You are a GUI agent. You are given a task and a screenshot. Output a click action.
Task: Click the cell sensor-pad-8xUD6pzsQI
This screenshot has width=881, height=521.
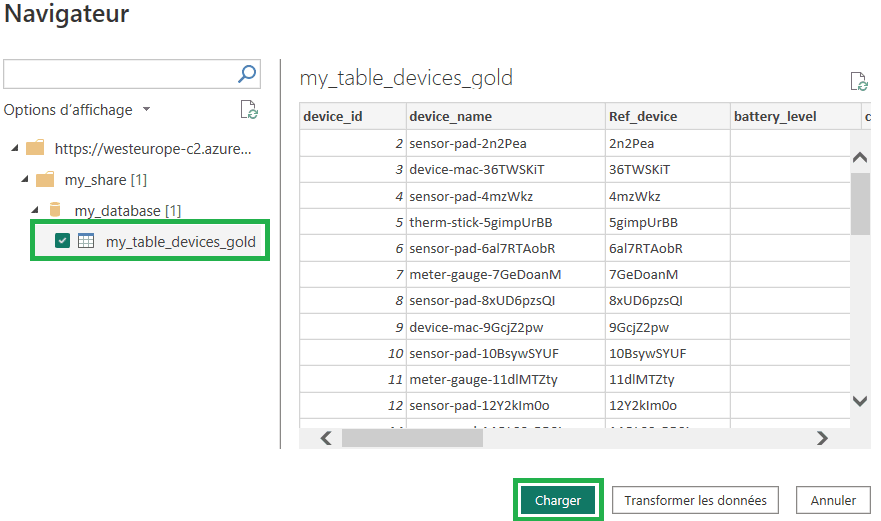pos(506,300)
